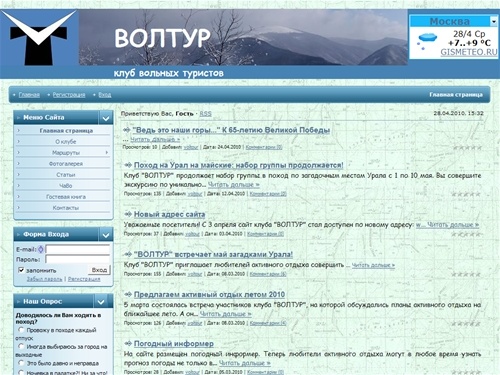Open comments link of post dated 24.04.2010
Screen dimensions: 500x375
(x=264, y=147)
